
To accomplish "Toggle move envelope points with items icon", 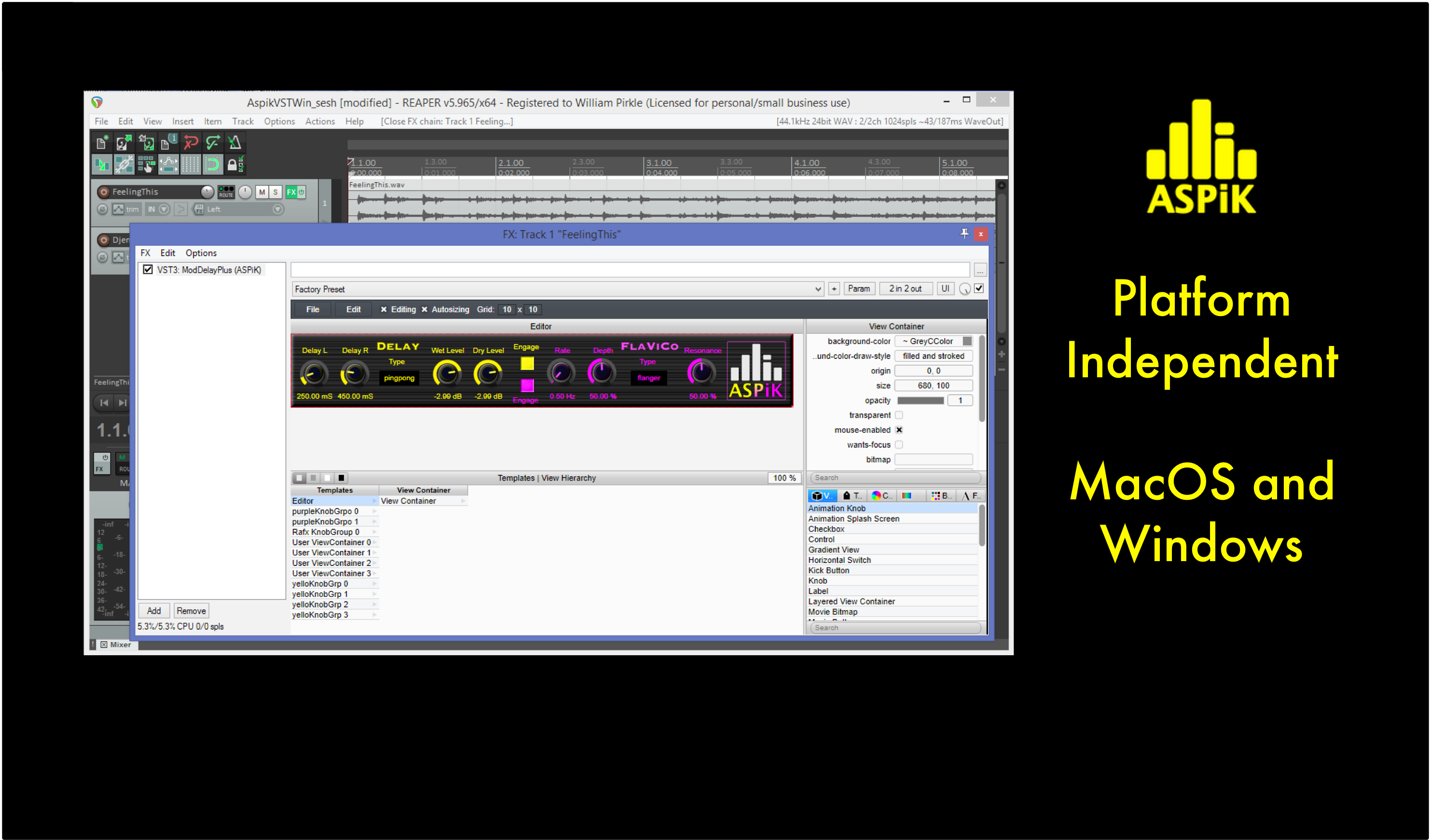I will tap(168, 165).
